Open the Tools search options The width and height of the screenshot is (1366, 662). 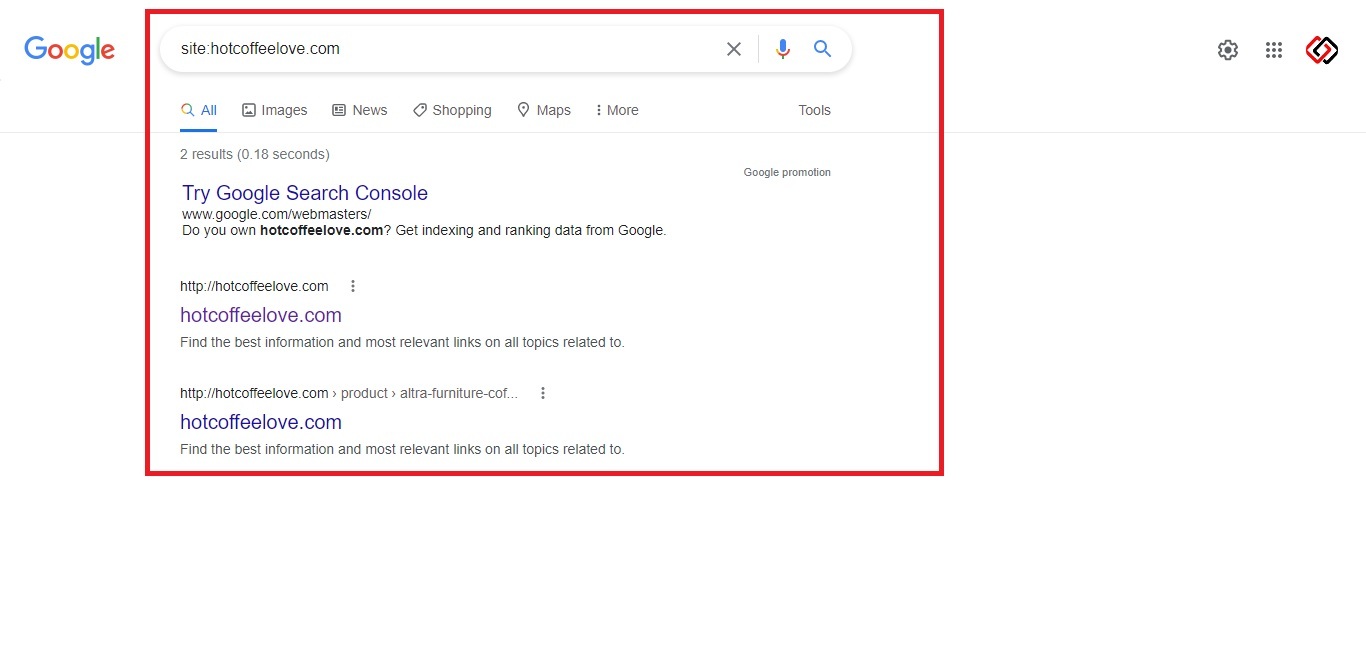[815, 110]
